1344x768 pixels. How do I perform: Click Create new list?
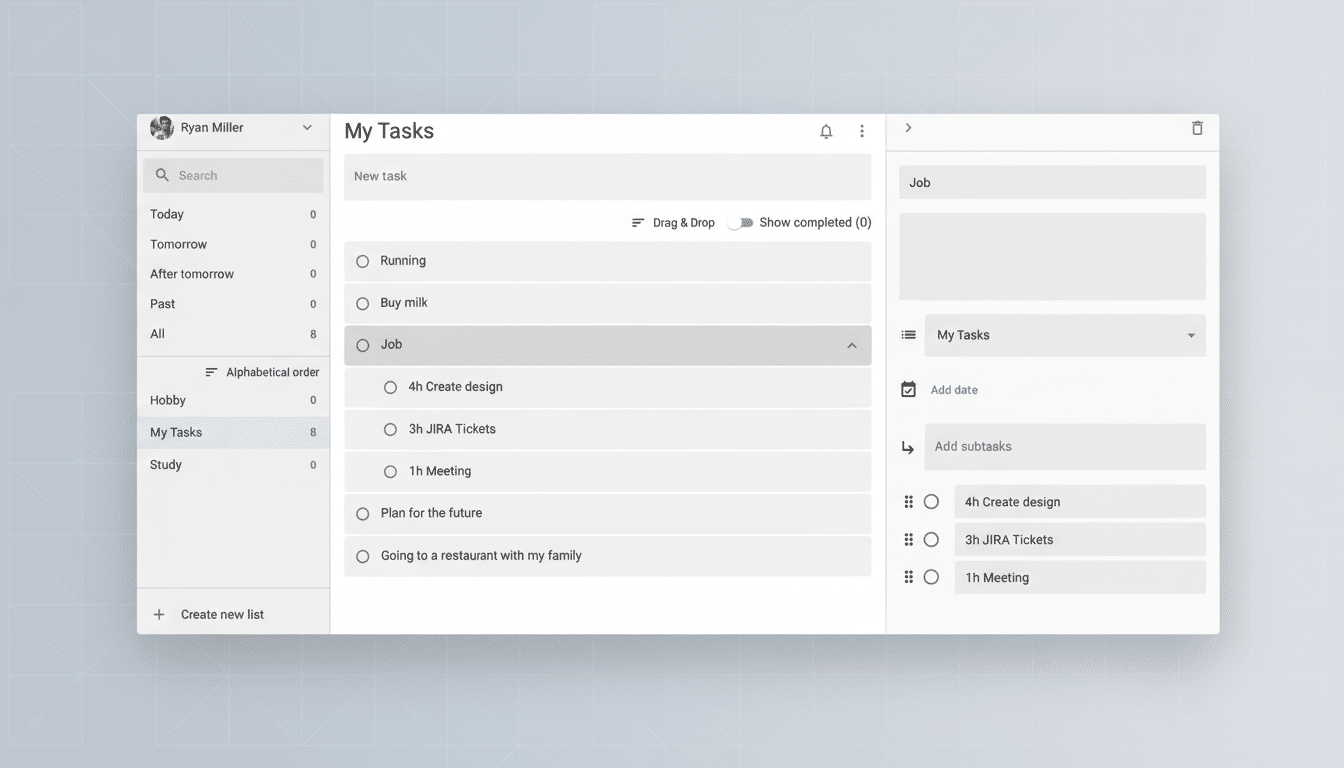pos(221,614)
